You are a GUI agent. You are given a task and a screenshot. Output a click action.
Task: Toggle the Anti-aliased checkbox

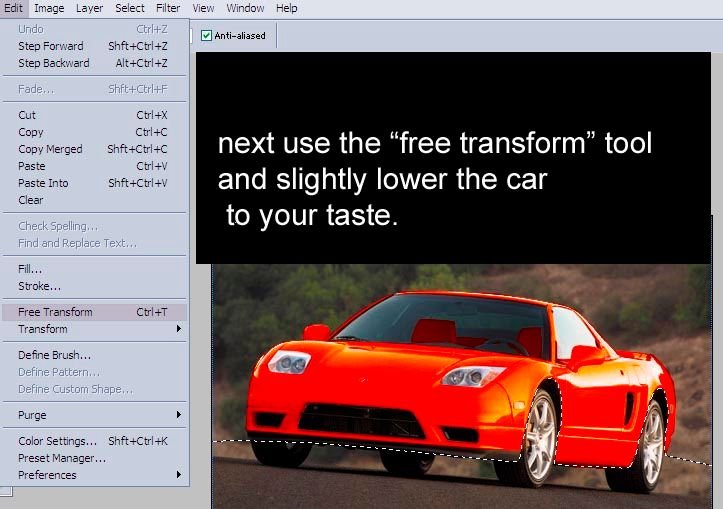(x=207, y=36)
